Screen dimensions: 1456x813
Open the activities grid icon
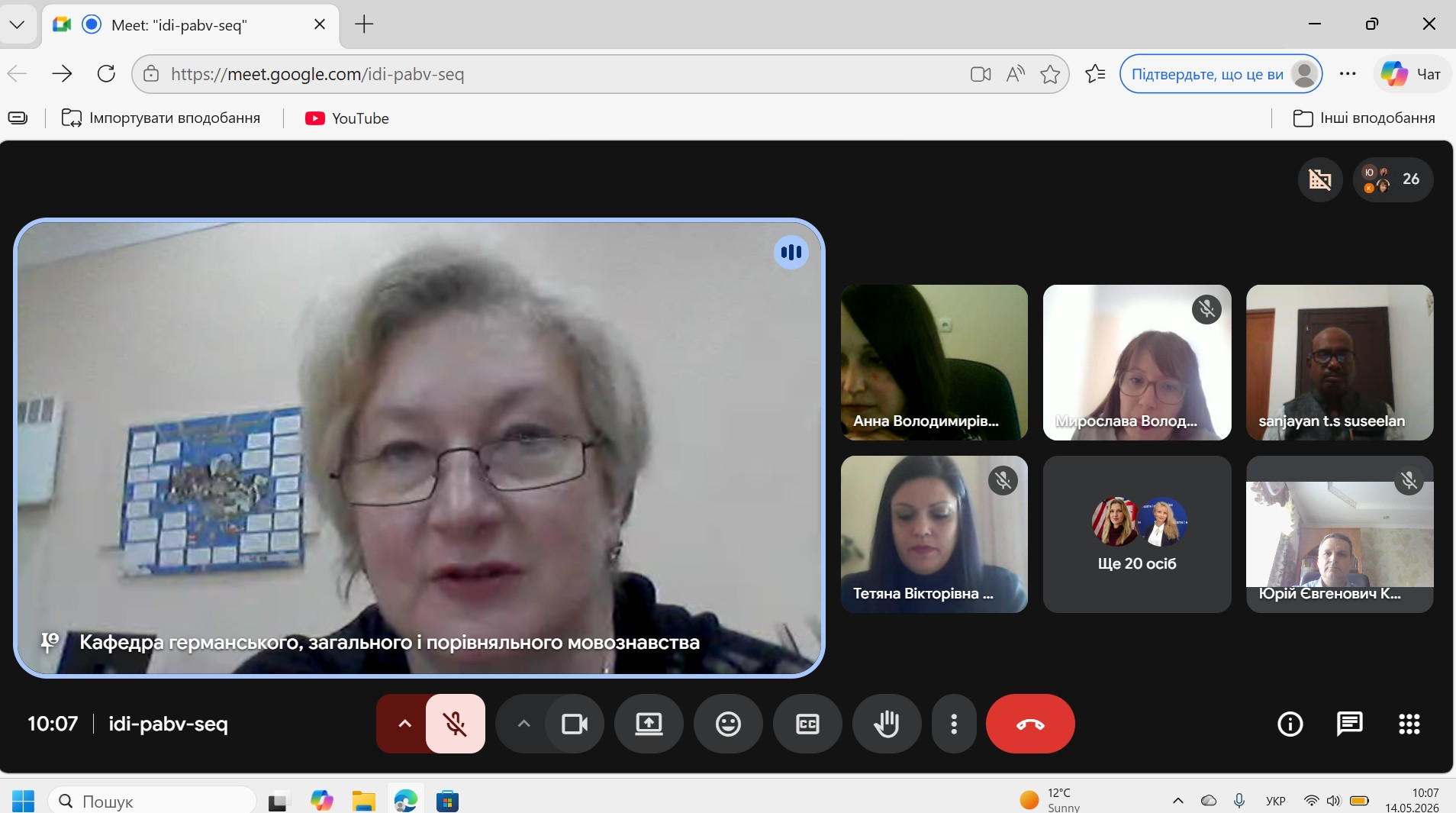(x=1409, y=724)
